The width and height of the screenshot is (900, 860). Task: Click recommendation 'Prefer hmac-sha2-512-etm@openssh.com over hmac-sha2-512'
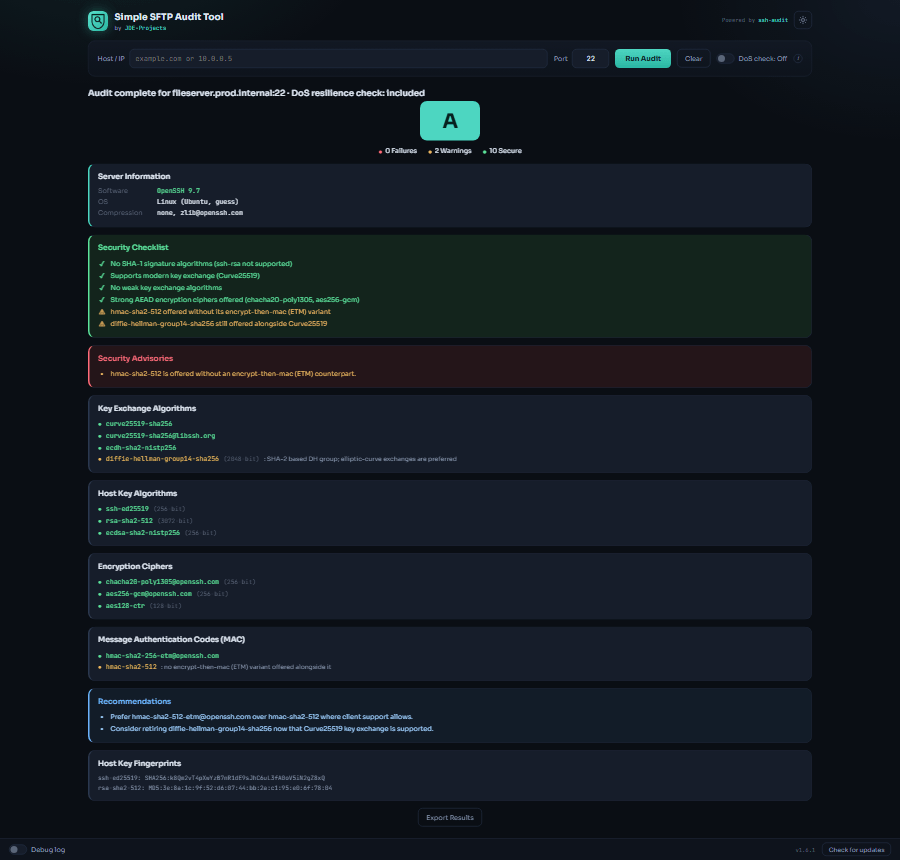[261, 716]
